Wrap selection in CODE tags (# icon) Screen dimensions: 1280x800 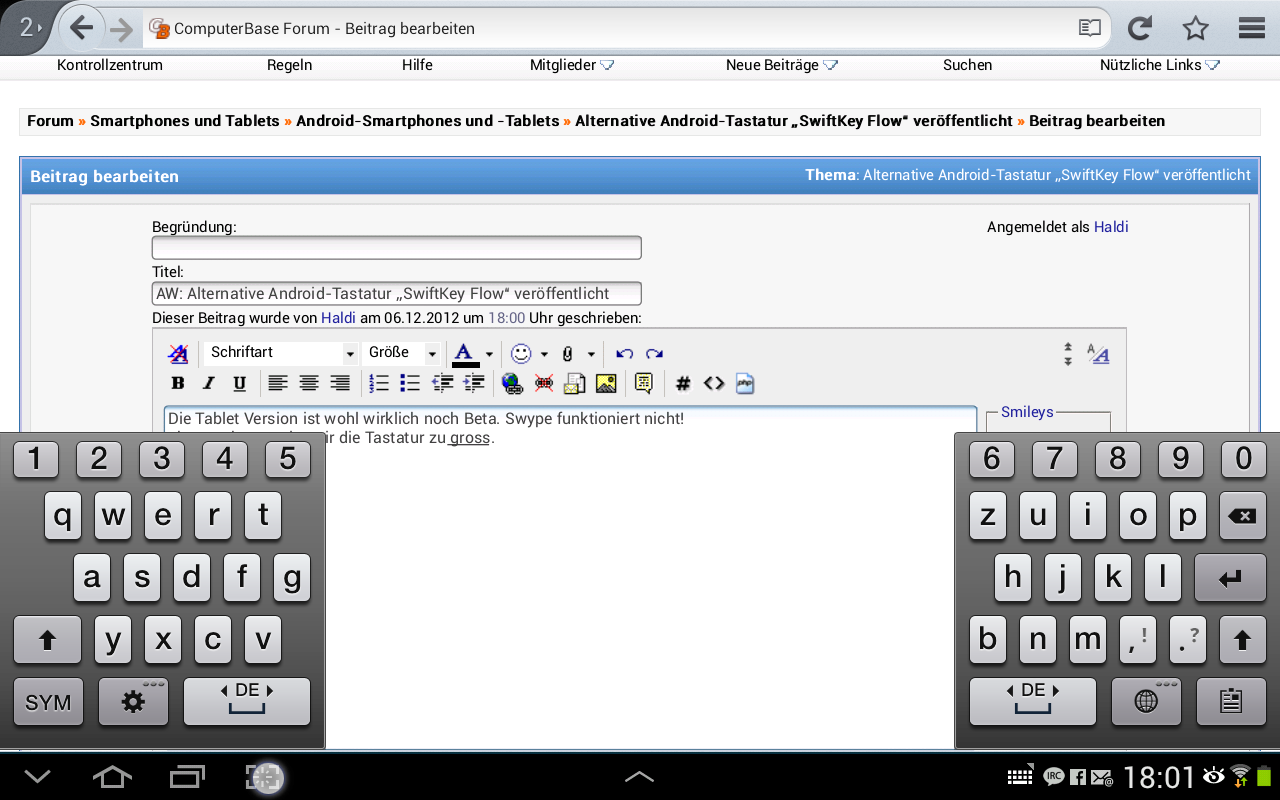pos(683,383)
